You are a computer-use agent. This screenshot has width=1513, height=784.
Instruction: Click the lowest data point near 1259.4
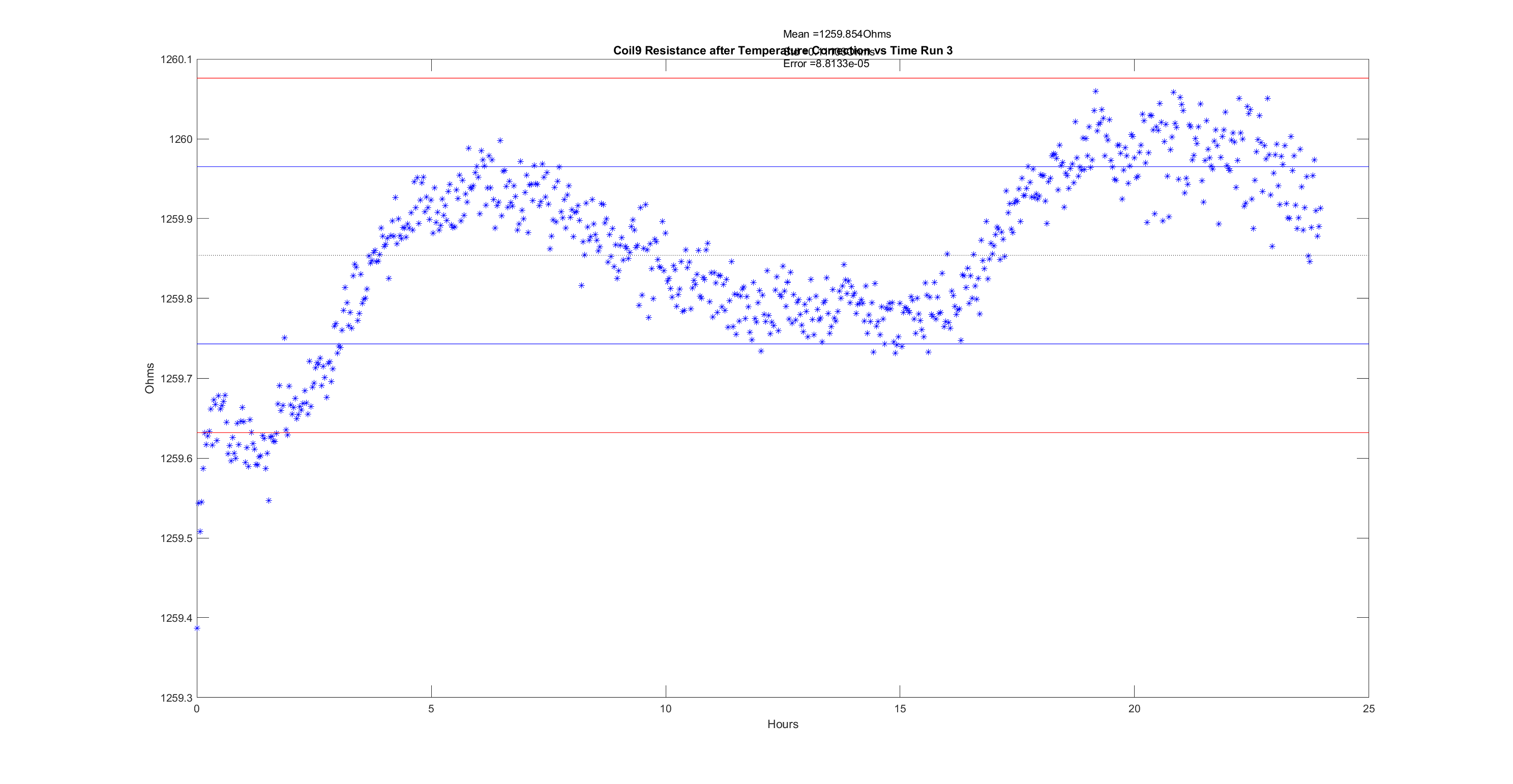(x=197, y=628)
